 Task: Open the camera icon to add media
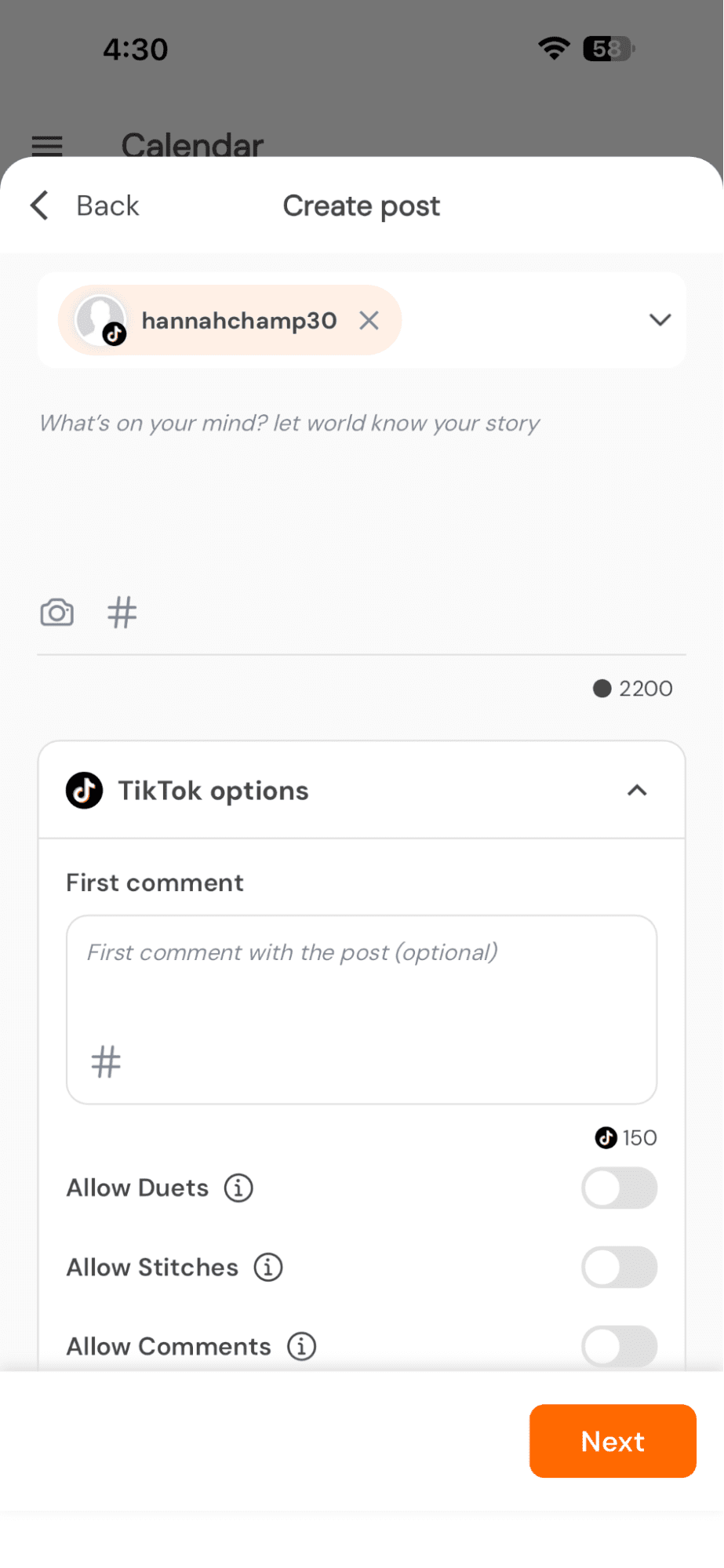click(x=56, y=613)
